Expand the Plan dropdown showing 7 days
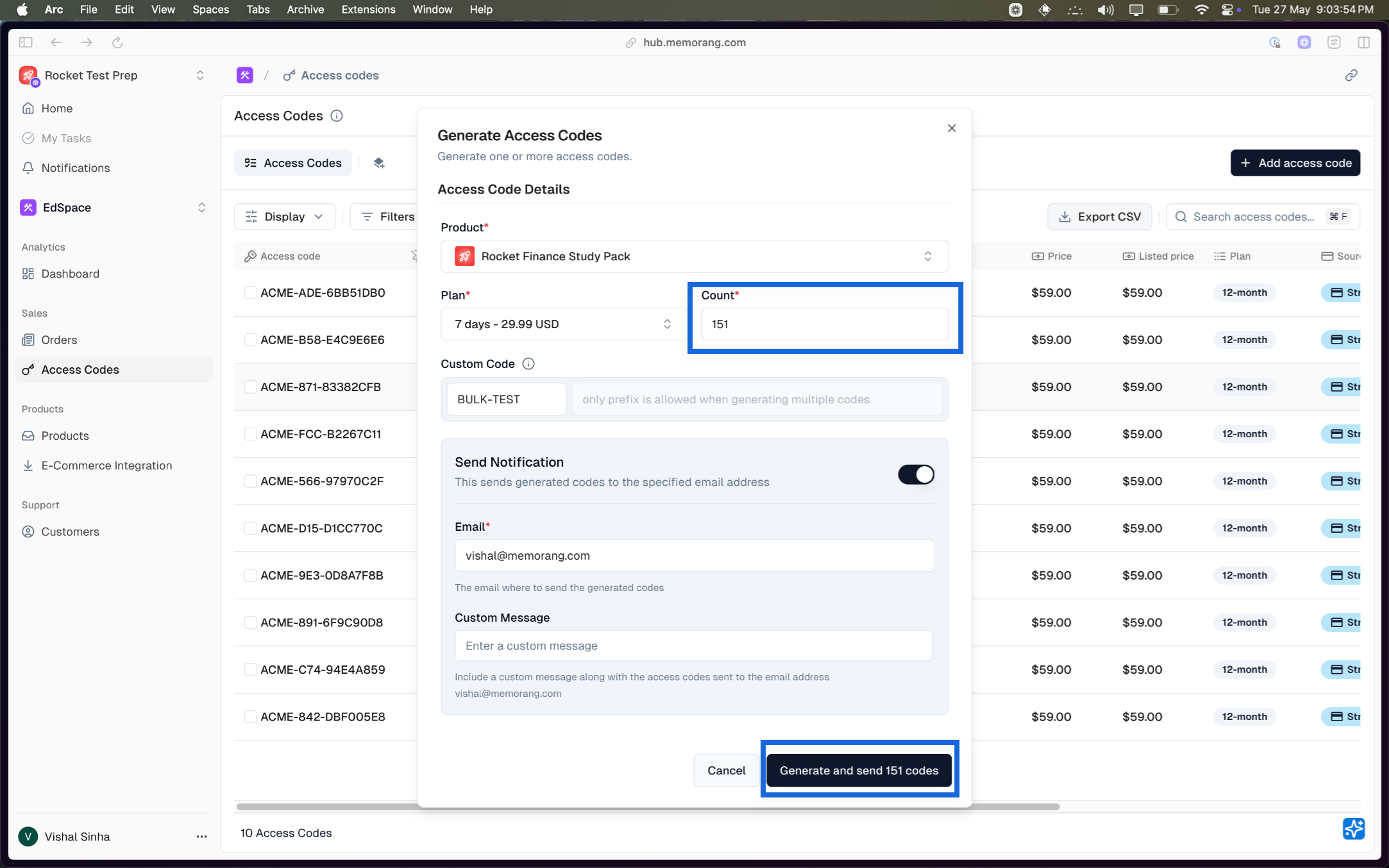1389x868 pixels. tap(562, 324)
